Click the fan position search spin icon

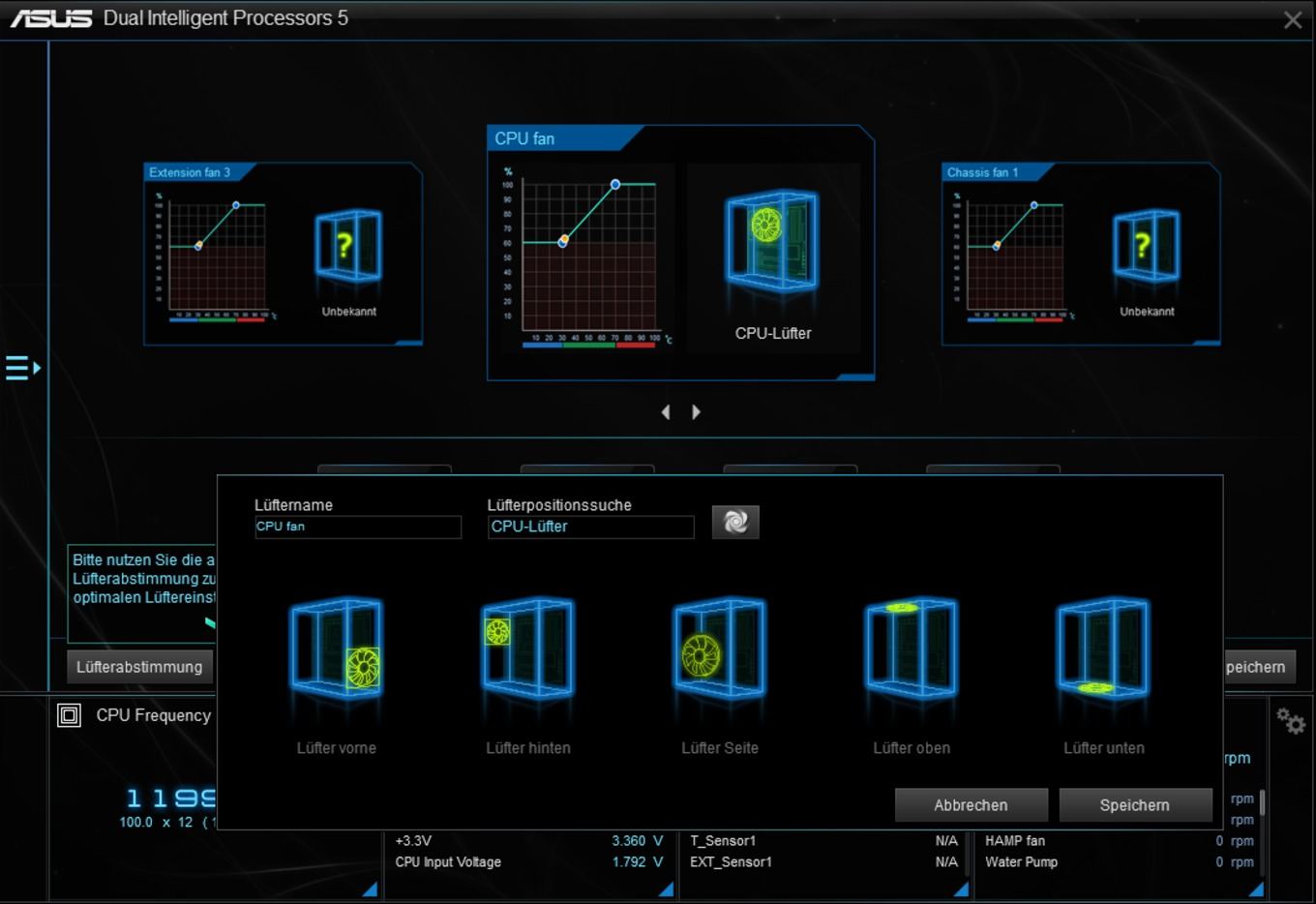735,523
